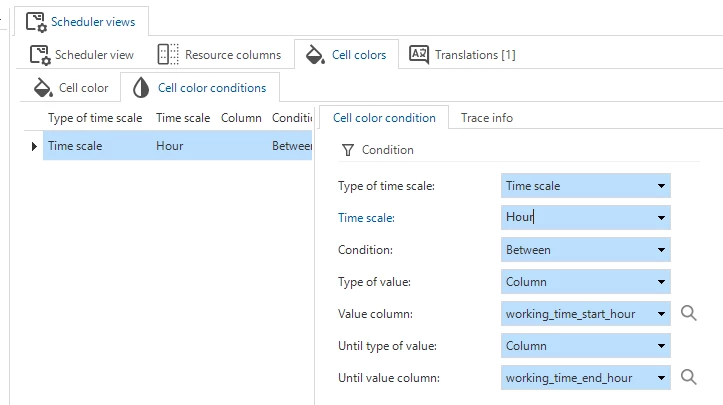723x405 pixels.
Task: Click the Cell color conditions droplet icon
Action: [x=142, y=88]
